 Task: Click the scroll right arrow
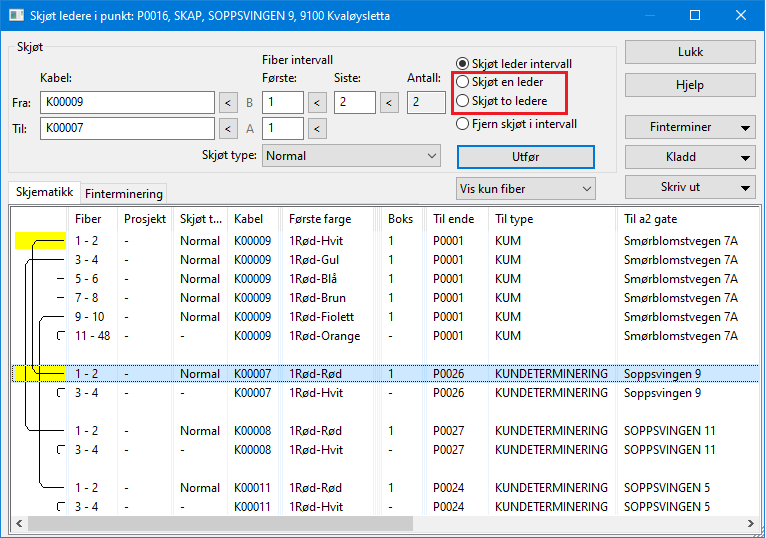click(x=750, y=524)
